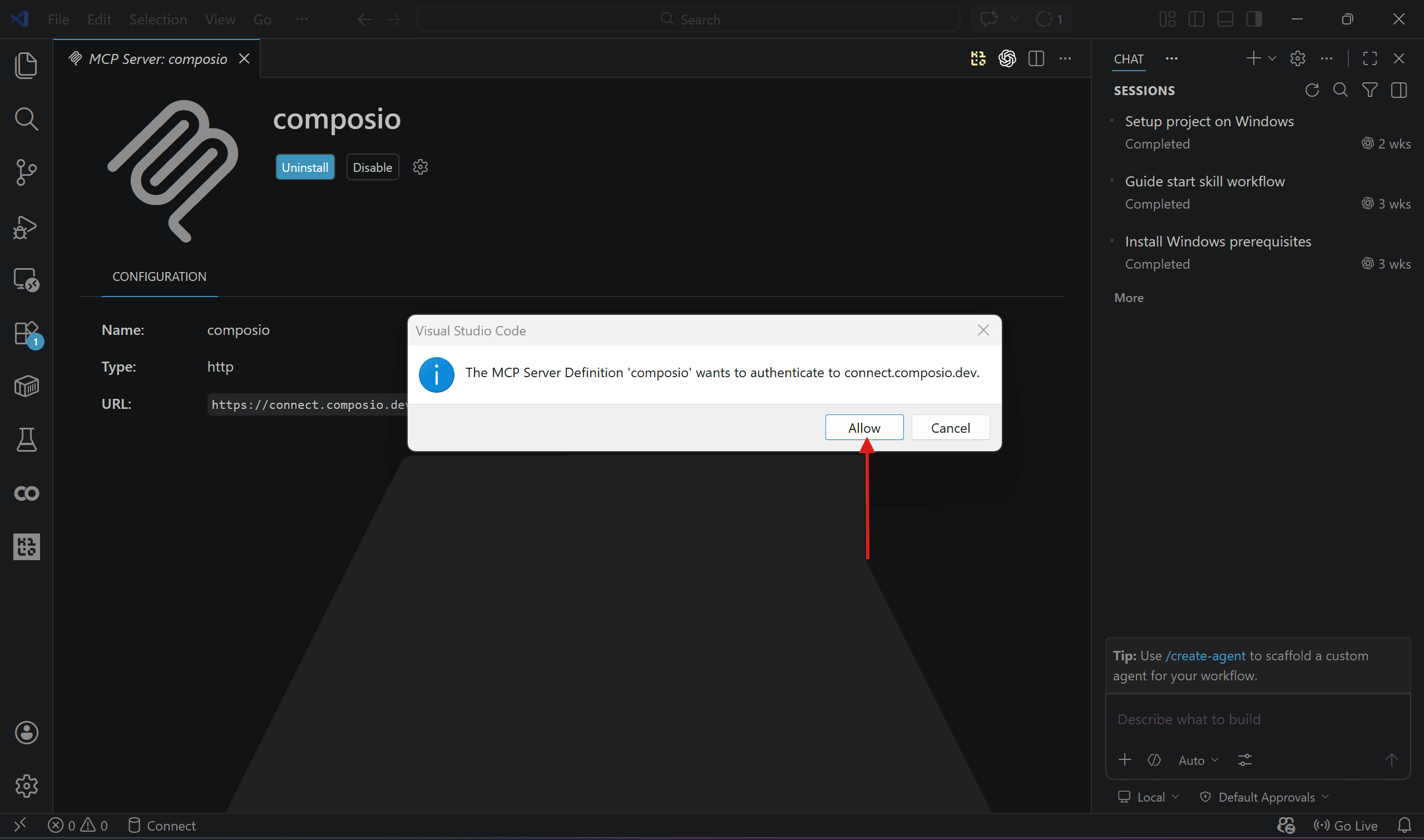Toggle the secondary side bar layout
The height and width of the screenshot is (840, 1424).
pos(1254,19)
